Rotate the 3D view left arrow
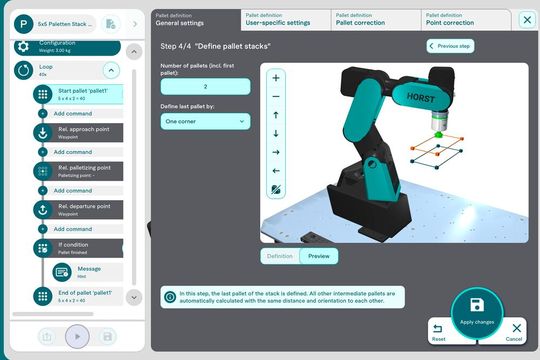Viewport: 540px width, 360px height. pos(276,171)
